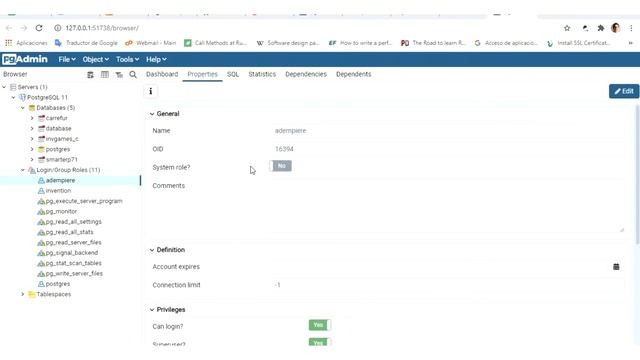This screenshot has width=640, height=360.
Task: Click the browser forward arrow
Action: (x=24, y=28)
